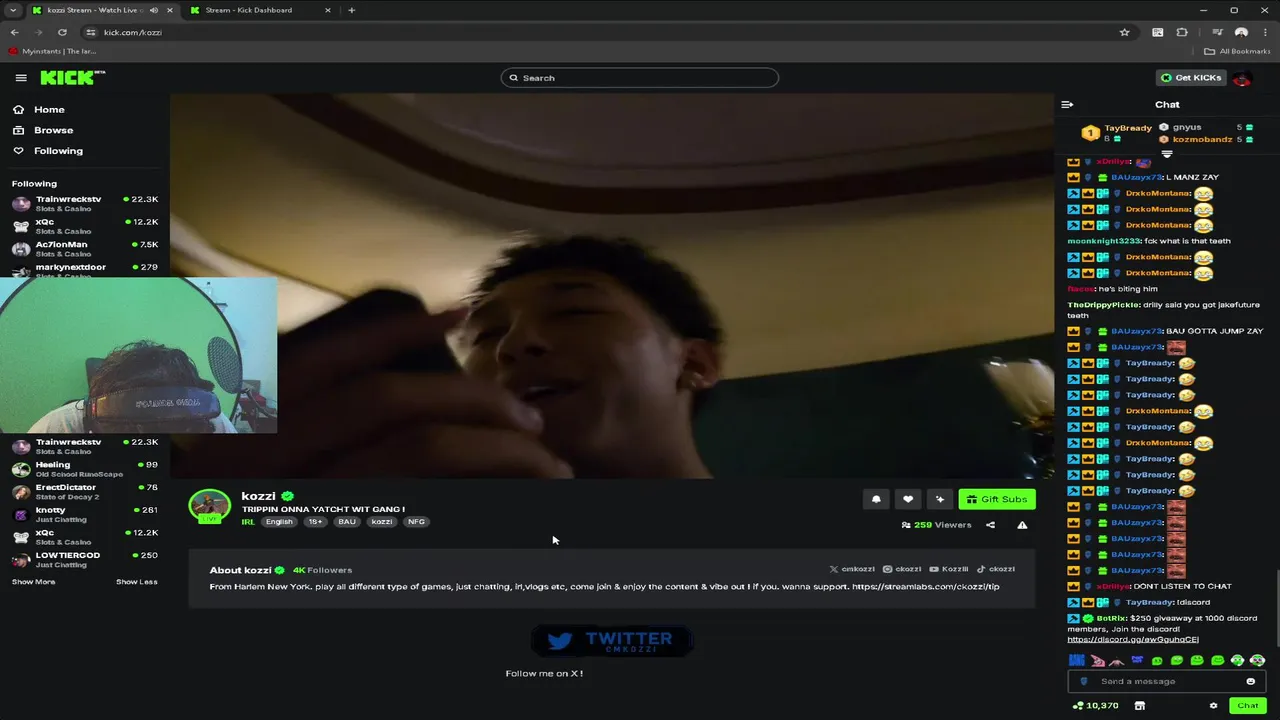The image size is (1280, 720).
Task: Click the Kick Search field
Action: (640, 78)
